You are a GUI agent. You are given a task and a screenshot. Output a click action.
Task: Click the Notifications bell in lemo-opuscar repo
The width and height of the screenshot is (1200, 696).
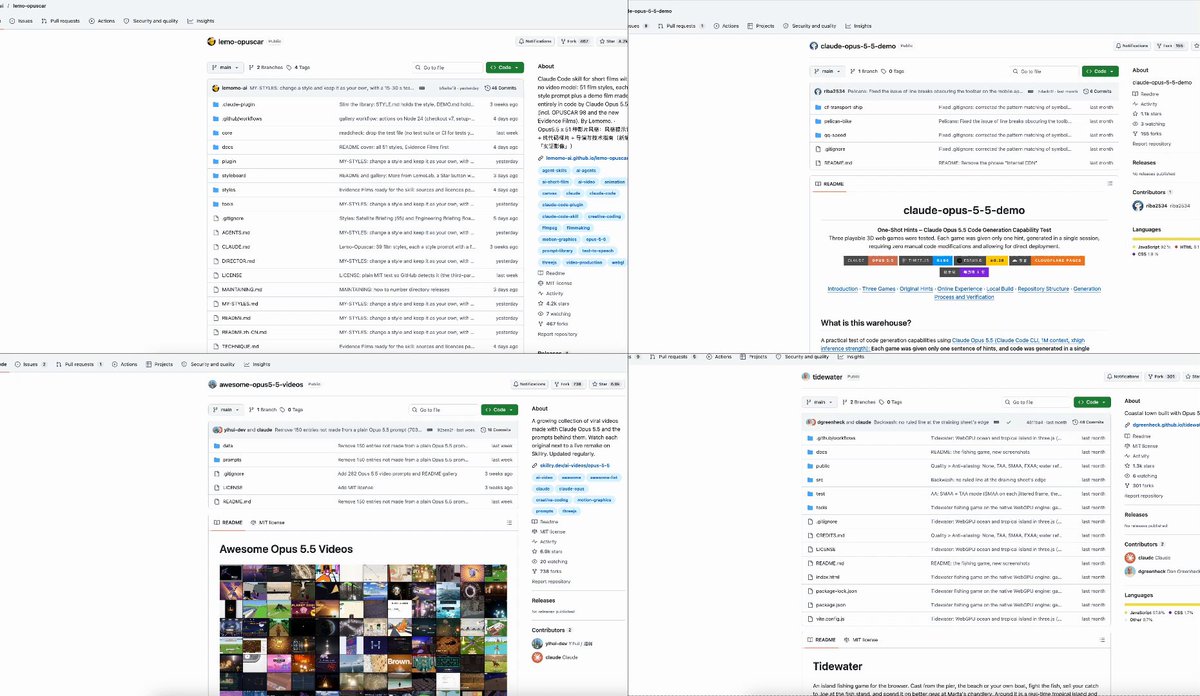522,42
